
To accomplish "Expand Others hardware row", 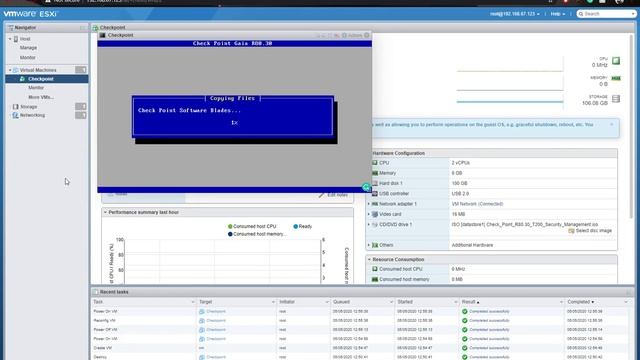I will [x=369, y=245].
